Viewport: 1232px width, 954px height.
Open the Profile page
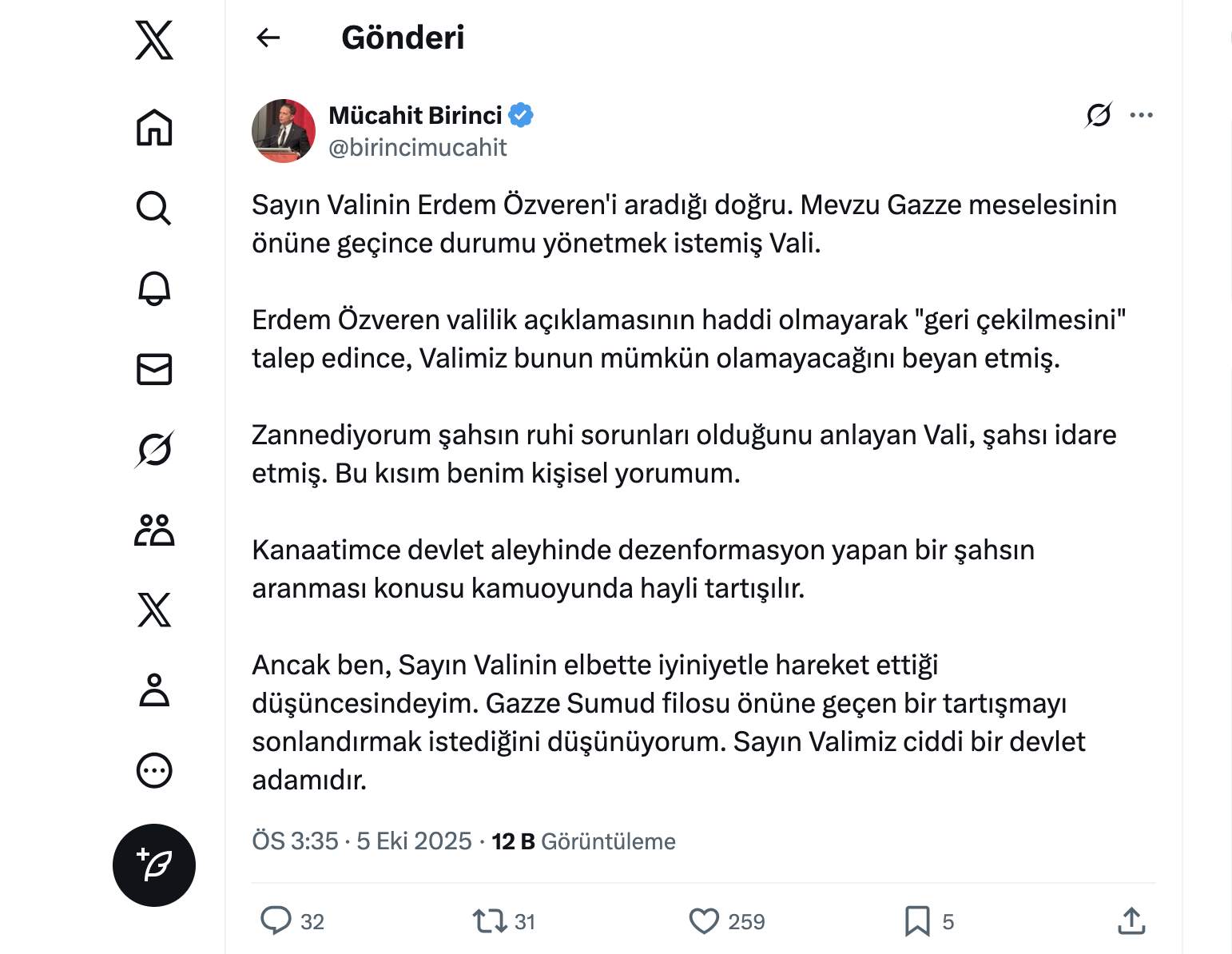pos(154,690)
